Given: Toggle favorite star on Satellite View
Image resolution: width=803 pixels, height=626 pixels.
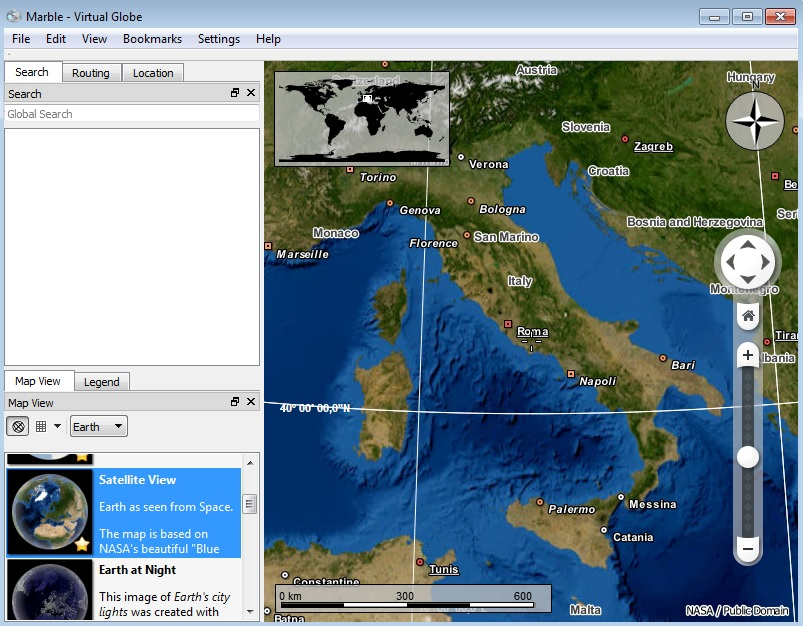Looking at the screenshot, I should [x=82, y=544].
